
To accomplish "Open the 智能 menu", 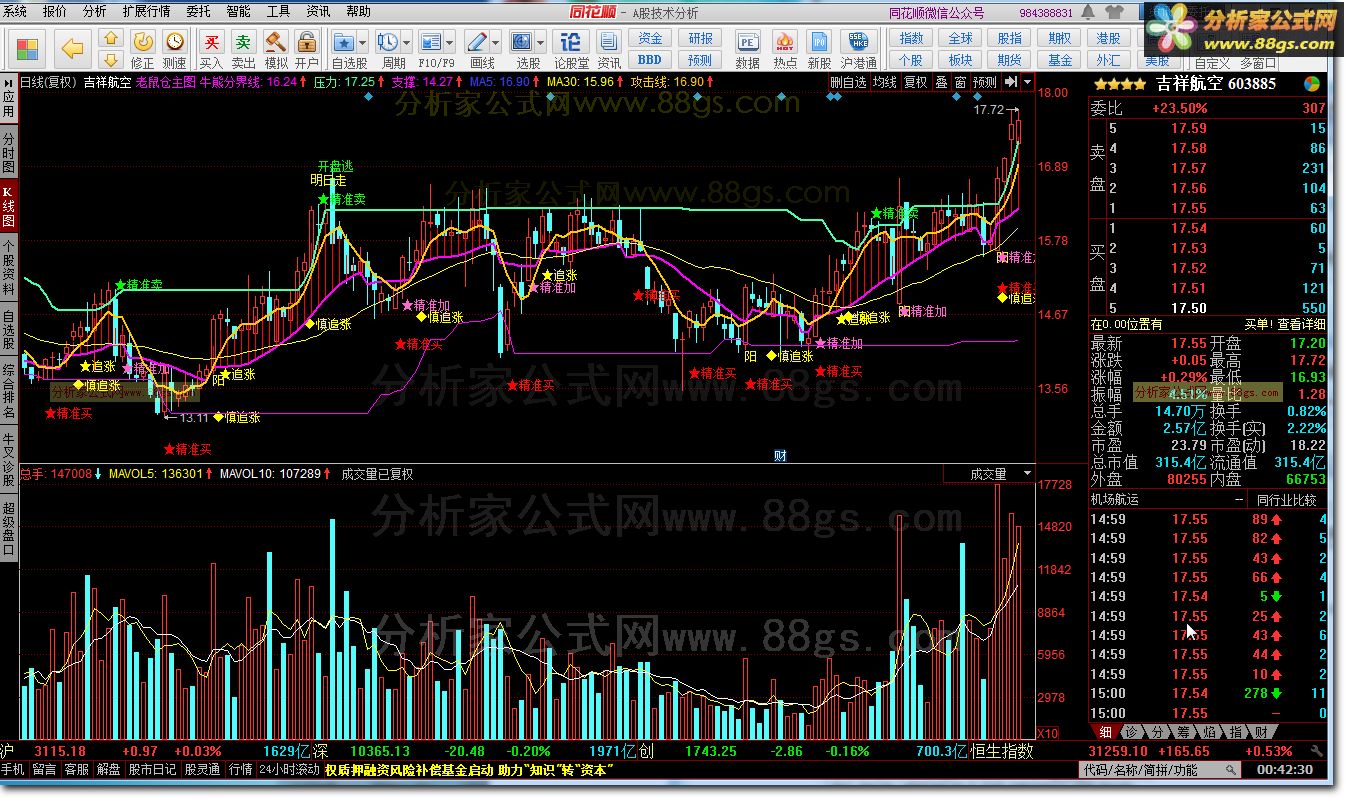I will point(238,12).
